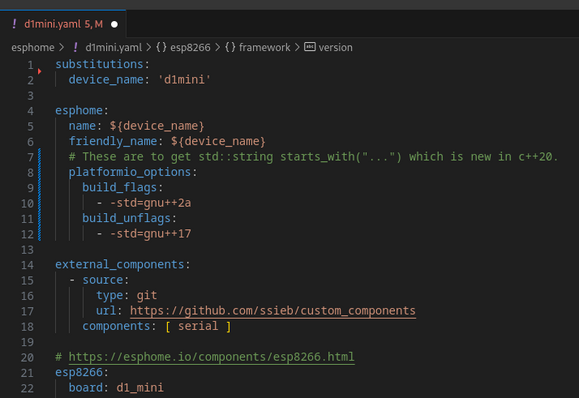Click the ${device_name} value on line 5
Image resolution: width=579 pixels, height=398 pixels.
click(x=157, y=126)
